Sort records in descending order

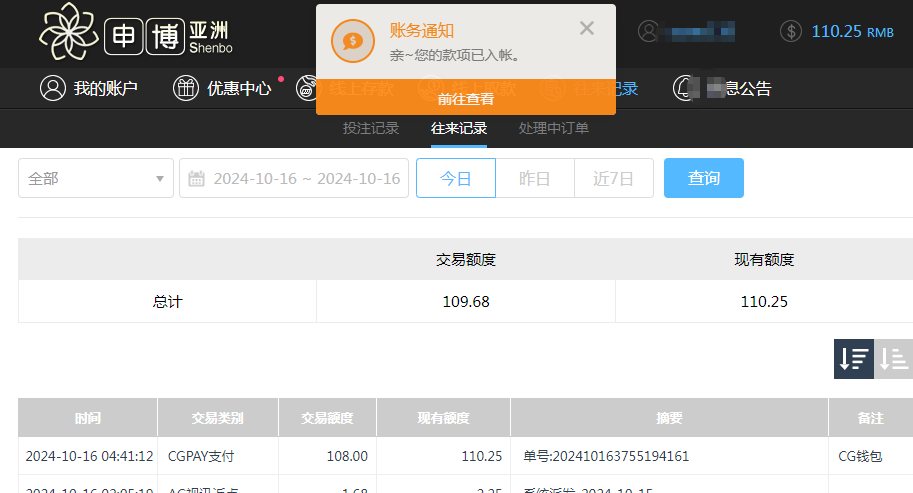pyautogui.click(x=853, y=359)
